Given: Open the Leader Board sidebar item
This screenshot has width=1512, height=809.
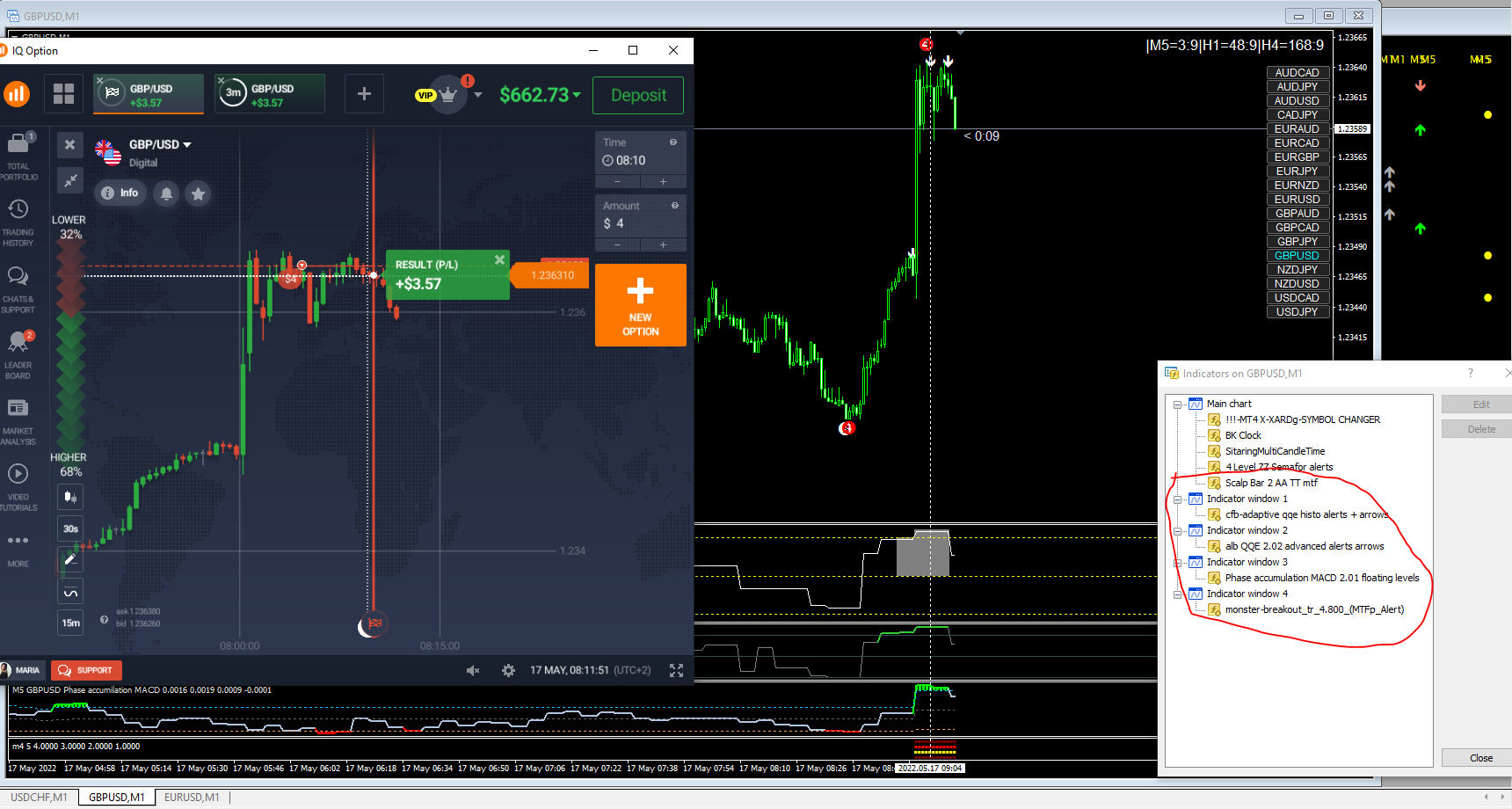Looking at the screenshot, I should click(x=18, y=356).
